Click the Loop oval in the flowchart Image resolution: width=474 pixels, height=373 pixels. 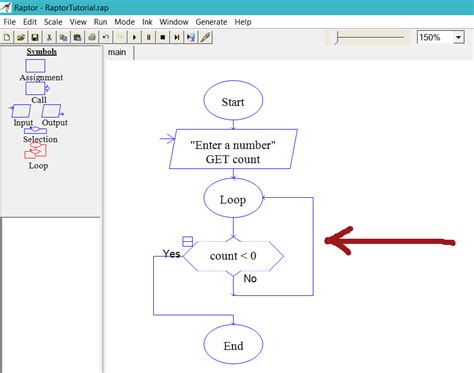point(233,198)
